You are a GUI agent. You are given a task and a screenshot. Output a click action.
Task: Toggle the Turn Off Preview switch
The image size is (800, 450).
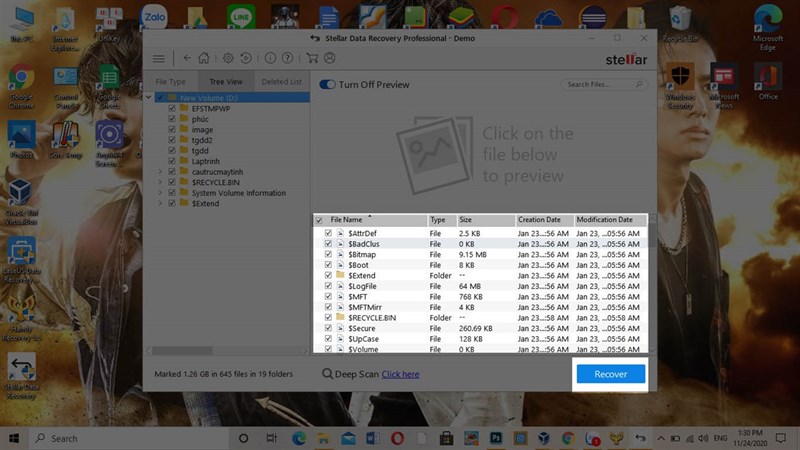tap(327, 85)
